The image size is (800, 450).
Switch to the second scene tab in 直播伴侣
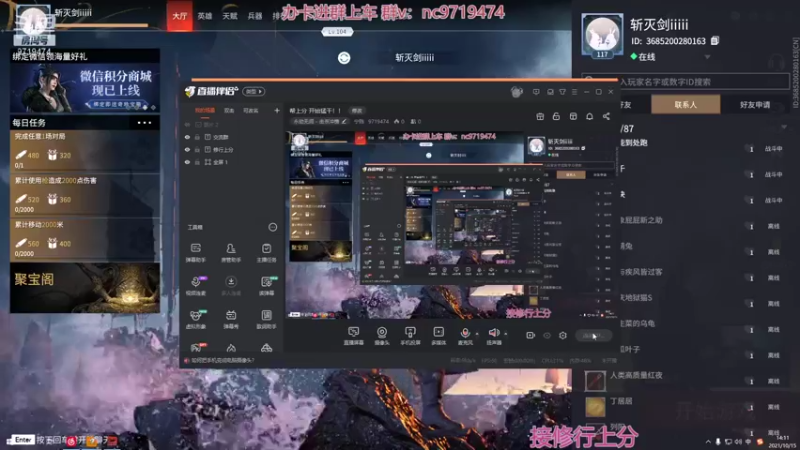[x=229, y=110]
